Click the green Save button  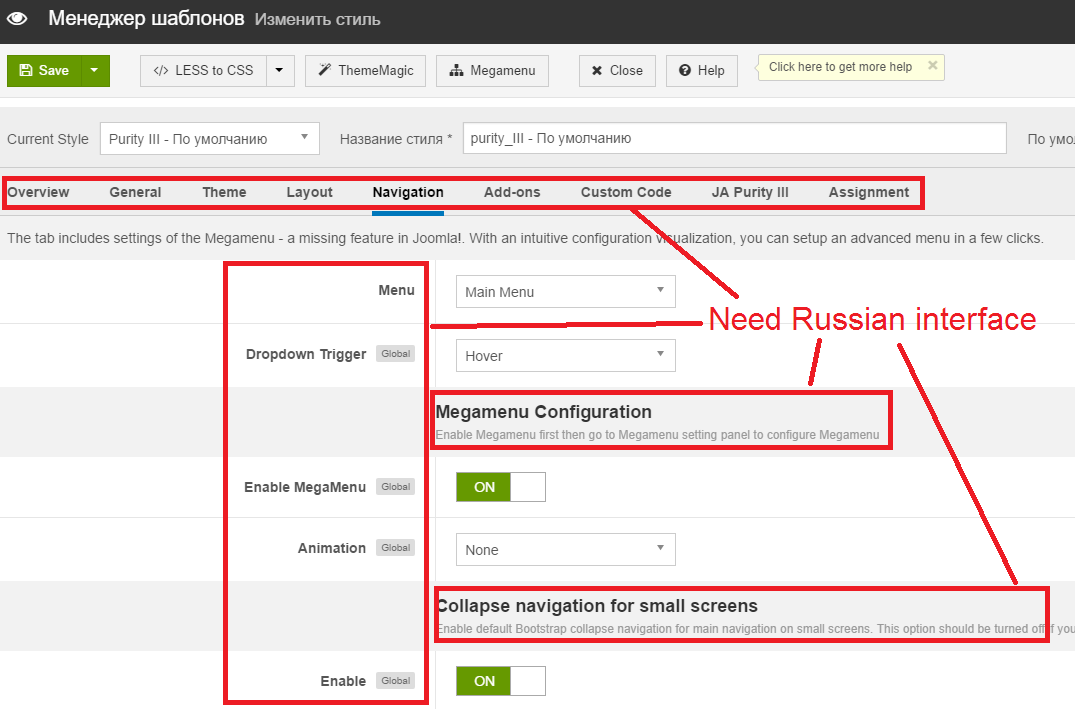[44, 71]
